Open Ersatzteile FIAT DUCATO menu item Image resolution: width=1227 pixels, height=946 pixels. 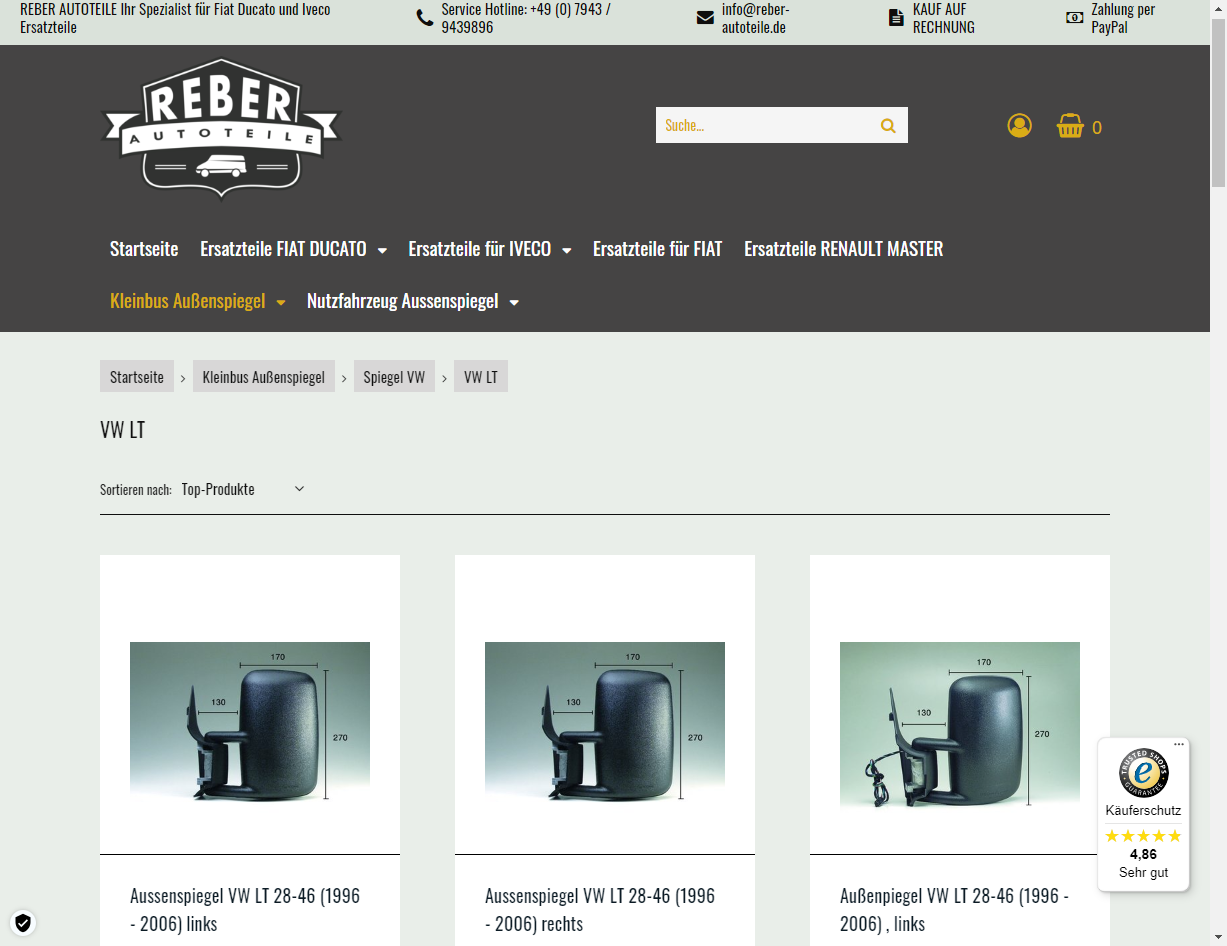pyautogui.click(x=283, y=249)
